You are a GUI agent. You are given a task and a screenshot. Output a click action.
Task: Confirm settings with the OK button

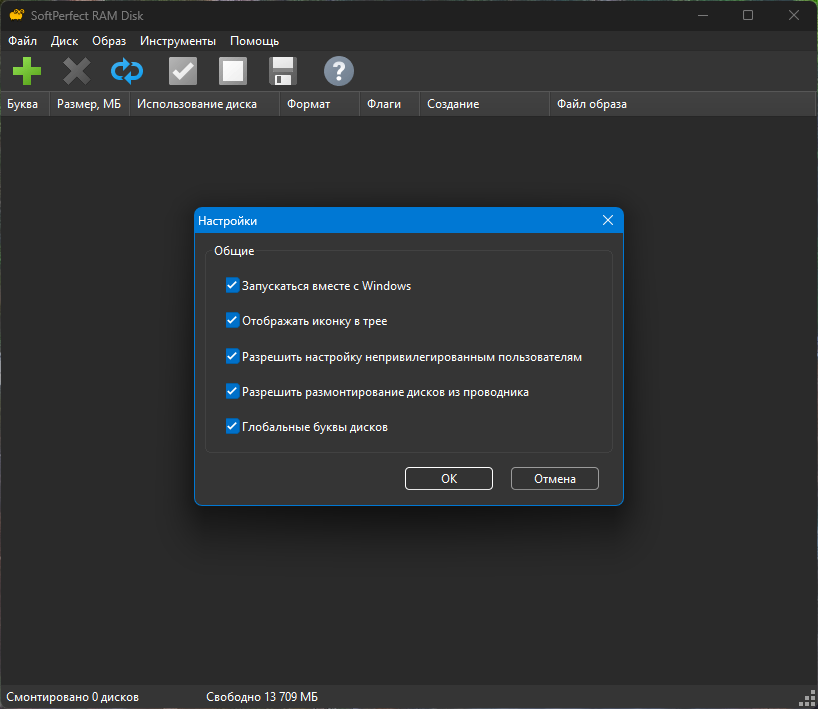pyautogui.click(x=449, y=478)
